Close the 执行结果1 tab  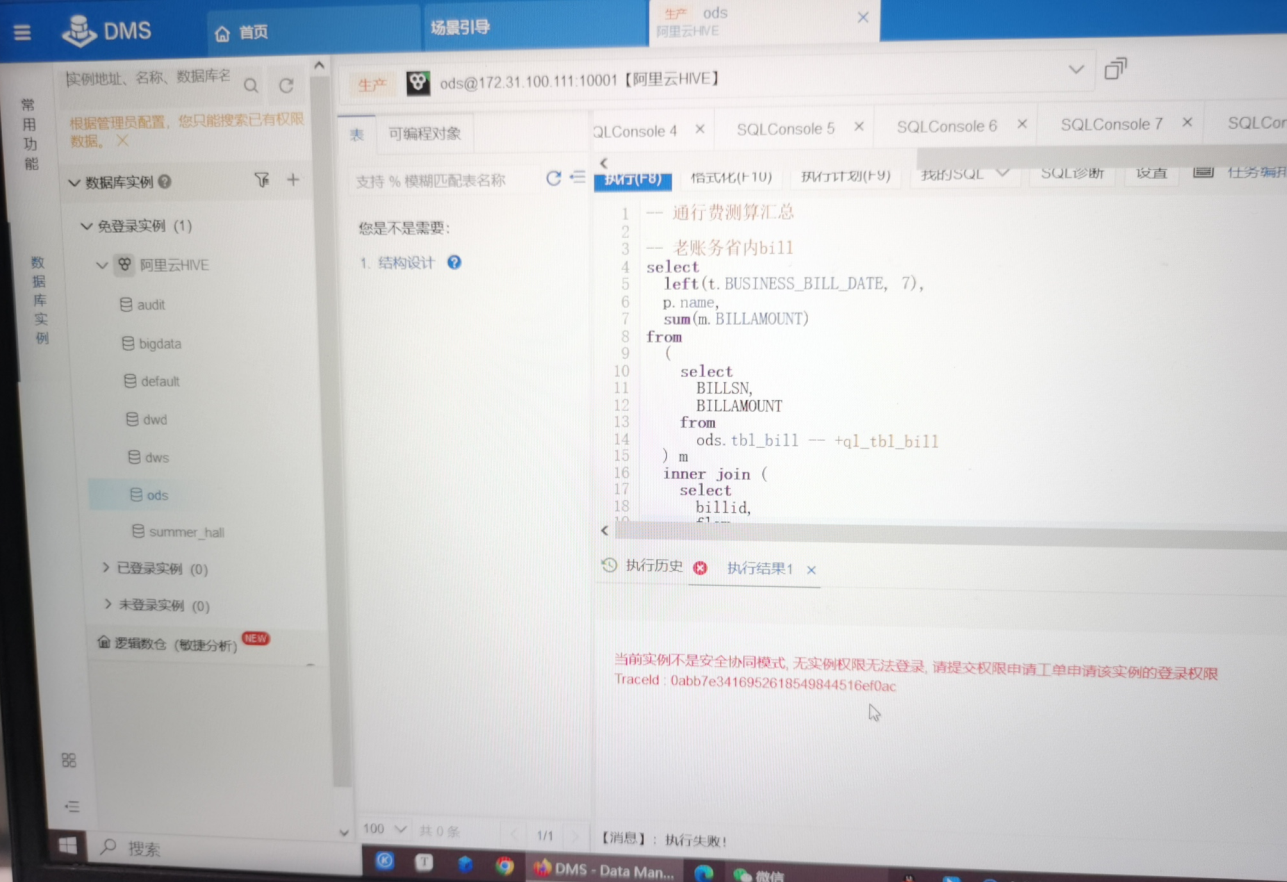(x=811, y=570)
